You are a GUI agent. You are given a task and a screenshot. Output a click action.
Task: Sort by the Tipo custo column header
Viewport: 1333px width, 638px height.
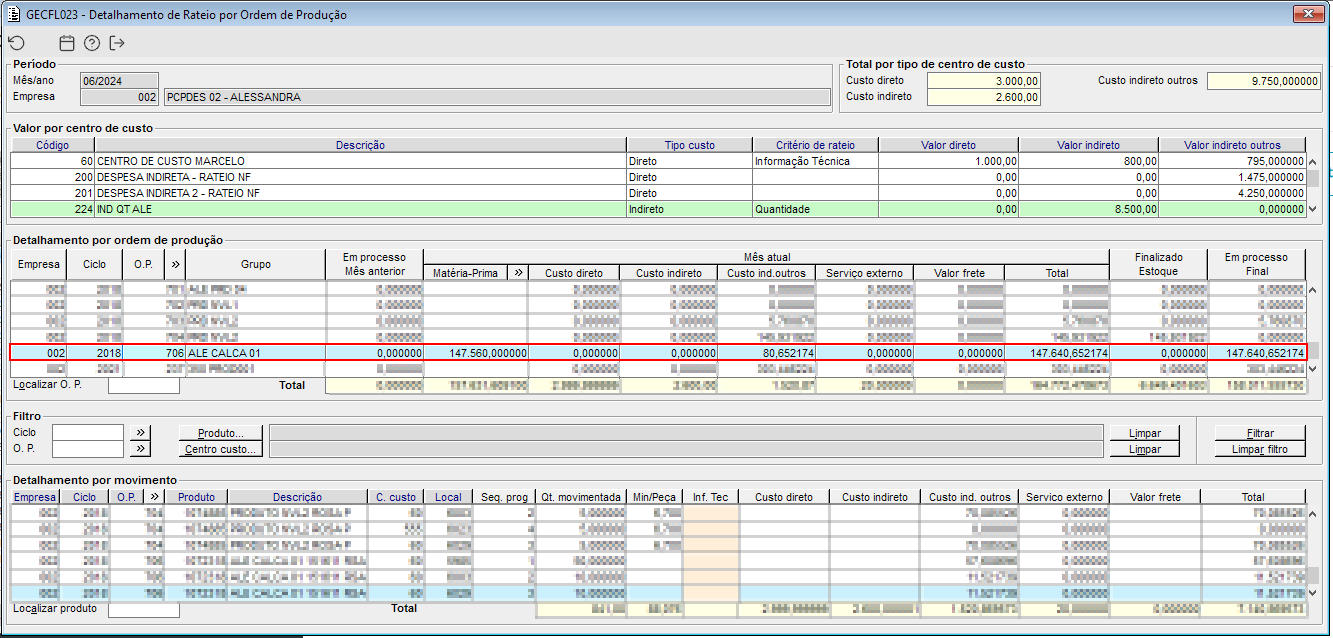[689, 145]
